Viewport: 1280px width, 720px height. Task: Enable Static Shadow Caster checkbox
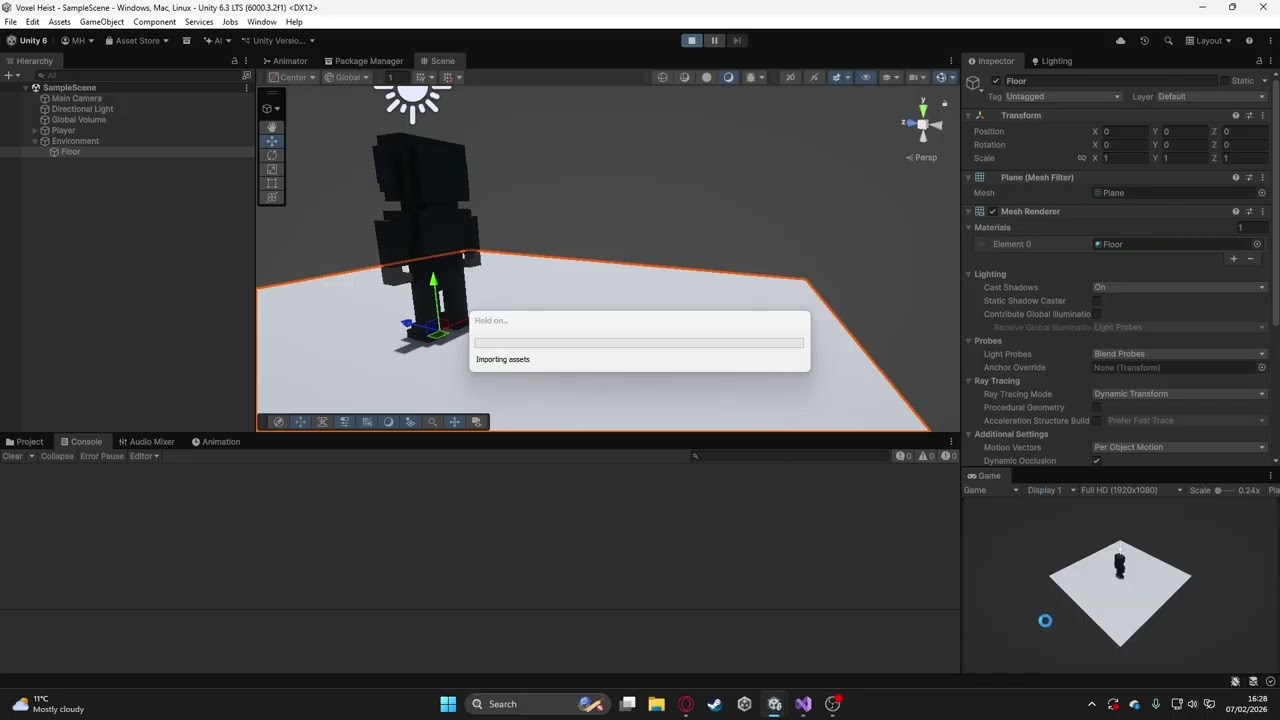coord(1098,301)
